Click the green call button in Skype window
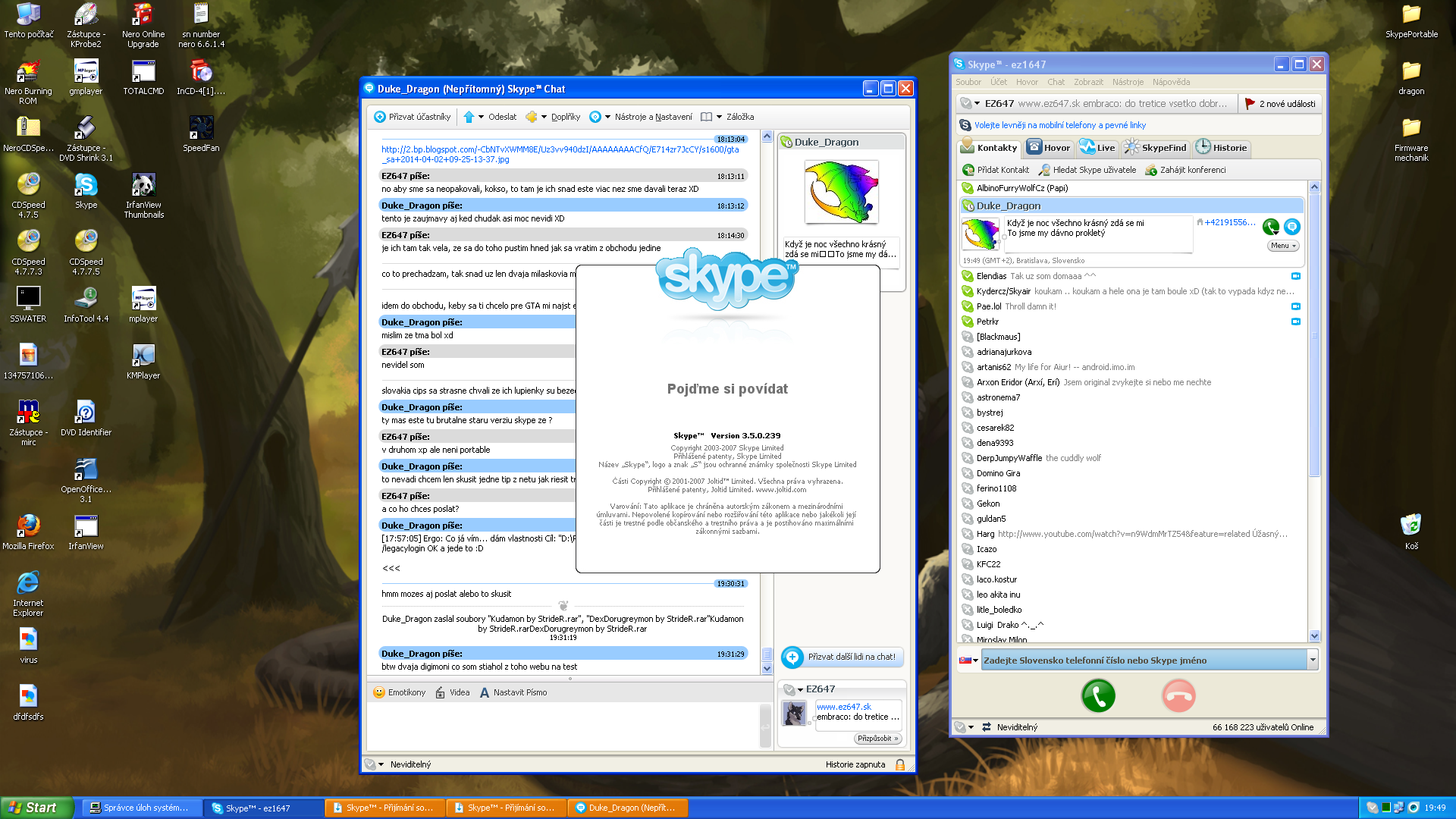The image size is (1456, 819). tap(1098, 695)
